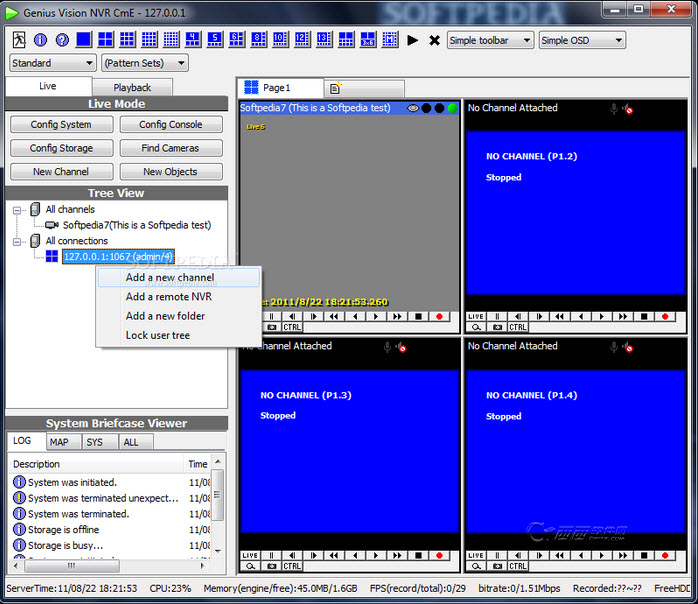Image resolution: width=698 pixels, height=604 pixels.
Task: Click the add new page tab icon
Action: [x=335, y=88]
